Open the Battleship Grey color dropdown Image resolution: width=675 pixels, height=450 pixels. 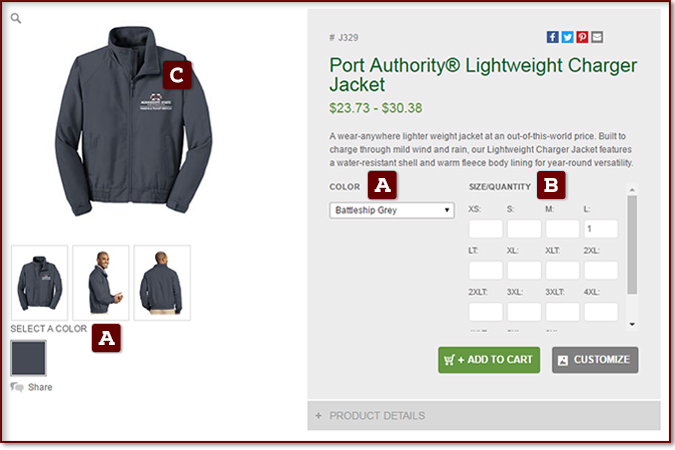392,210
